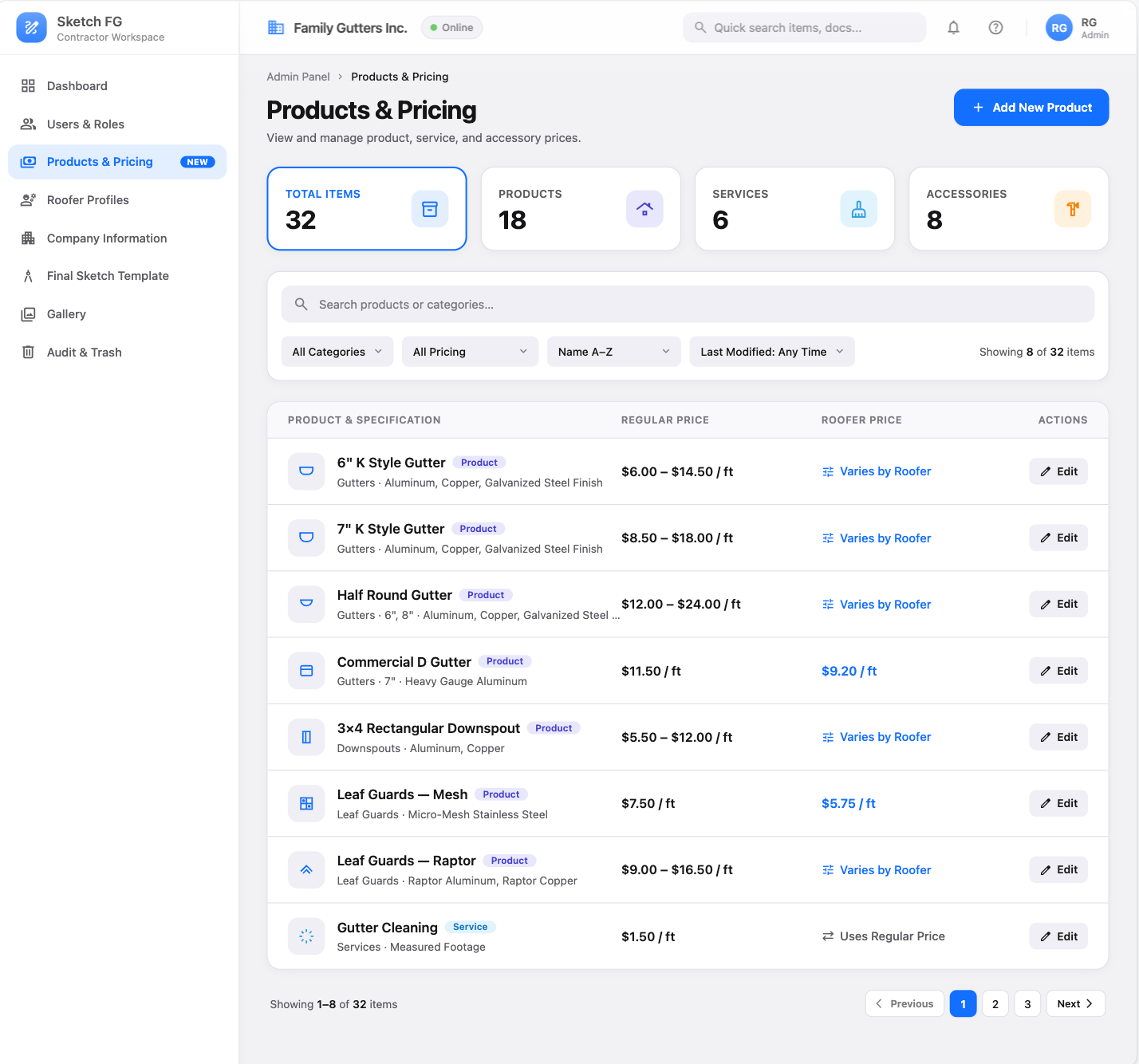Click the Online status badge
This screenshot has height=1064, width=1139.
(x=451, y=28)
